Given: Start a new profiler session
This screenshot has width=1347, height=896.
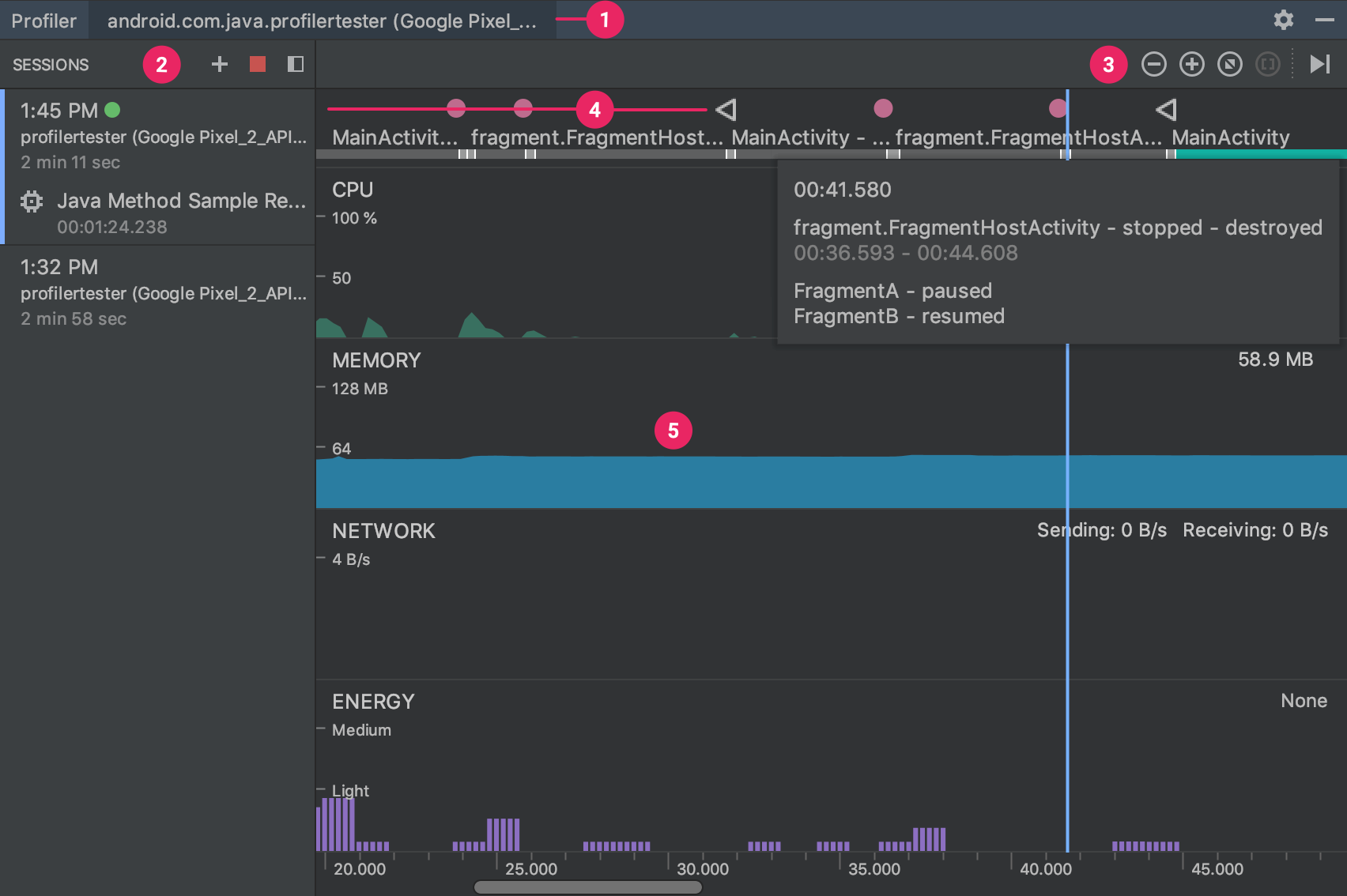Looking at the screenshot, I should pos(219,64).
